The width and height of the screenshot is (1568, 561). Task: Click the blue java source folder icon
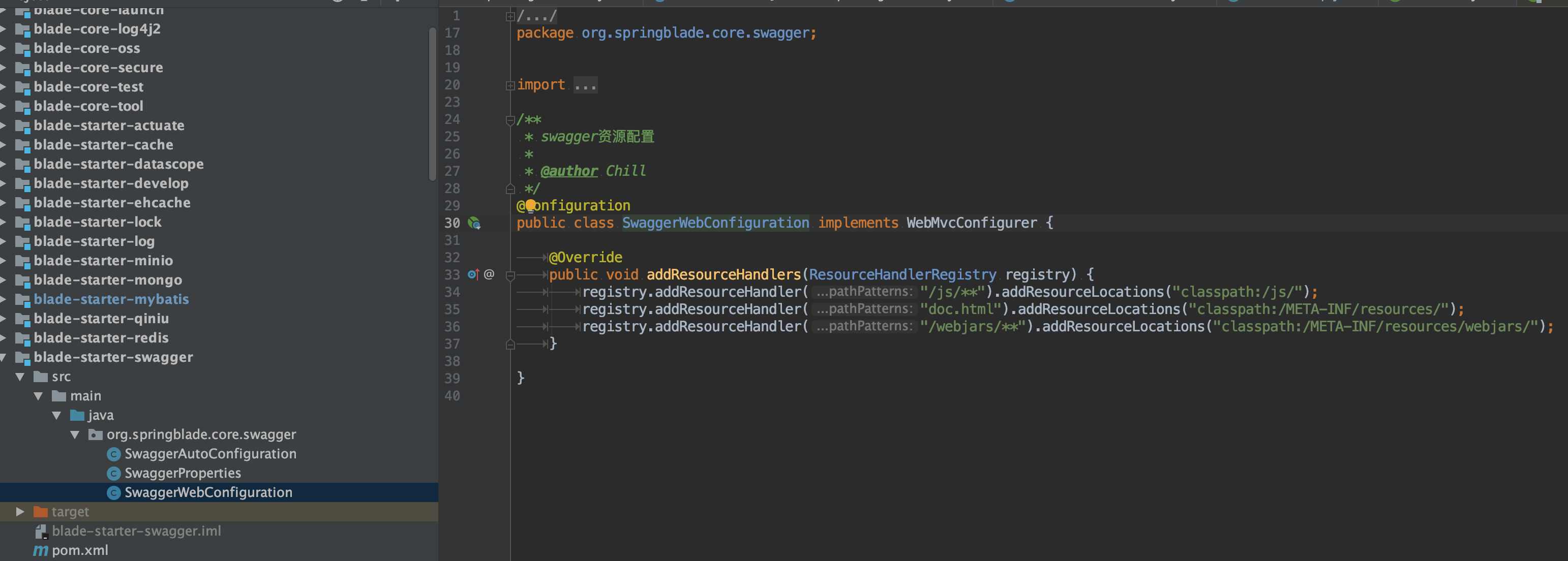tap(77, 416)
